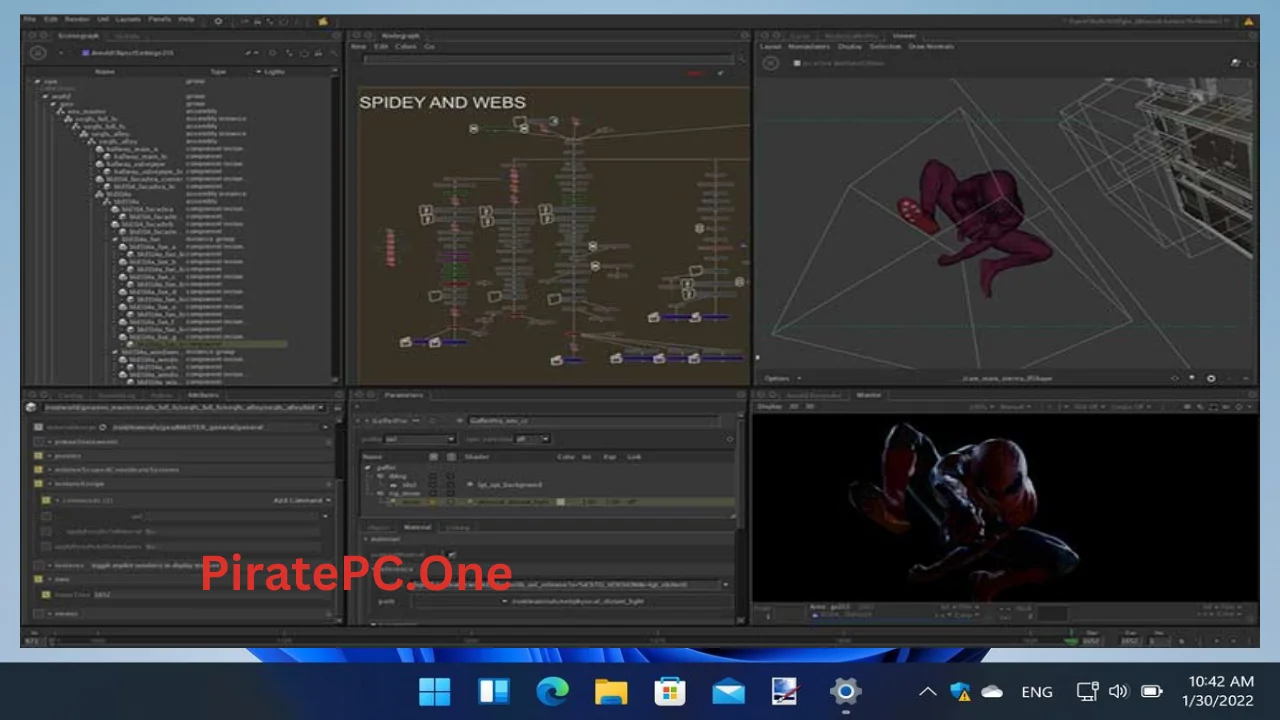This screenshot has height=720, width=1280.
Task: Switch to the Parameters tab
Action: pos(403,395)
